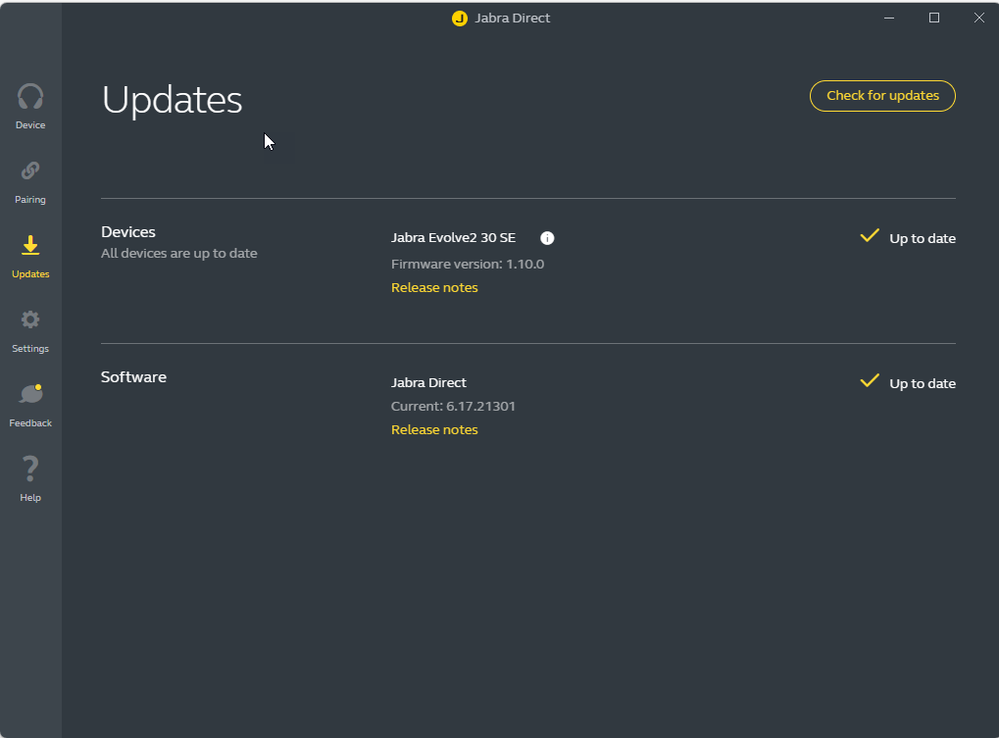Show info for Jabra Evolve2 30 SE
The width and height of the screenshot is (999, 738).
(547, 238)
